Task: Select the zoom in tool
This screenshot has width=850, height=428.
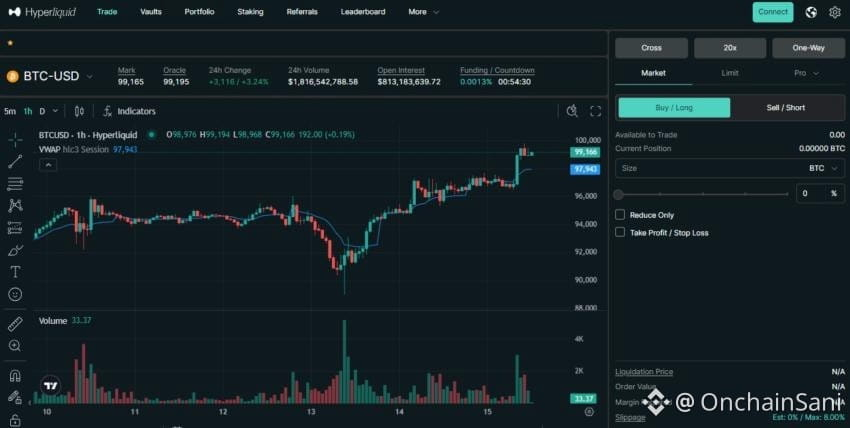Action: click(15, 346)
